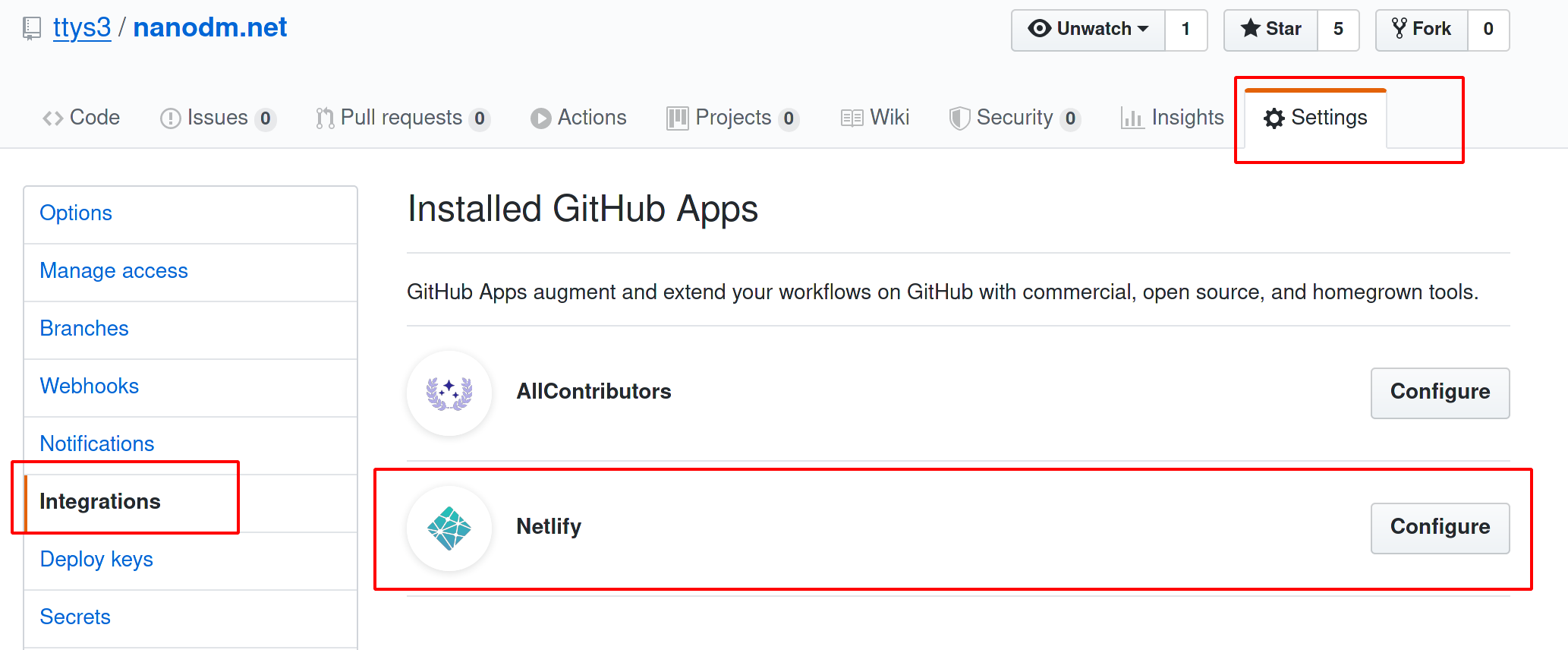Go to the Projects tab
The height and width of the screenshot is (650, 1568).
[732, 118]
